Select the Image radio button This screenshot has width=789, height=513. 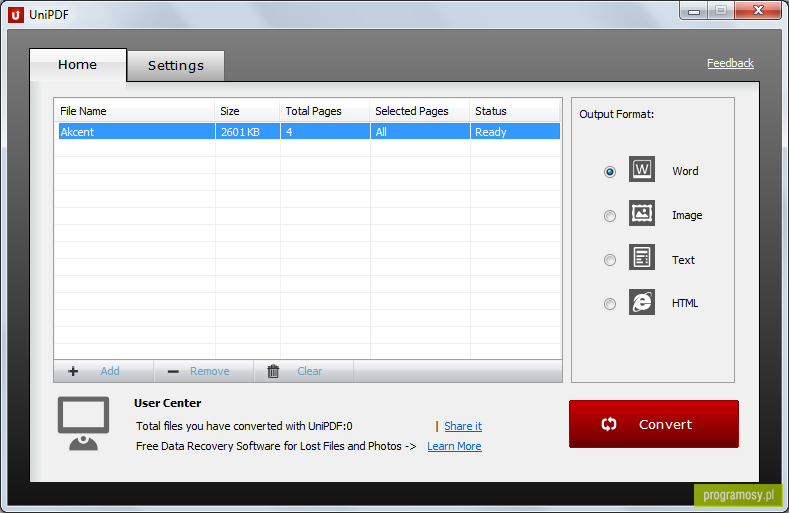[x=609, y=216]
